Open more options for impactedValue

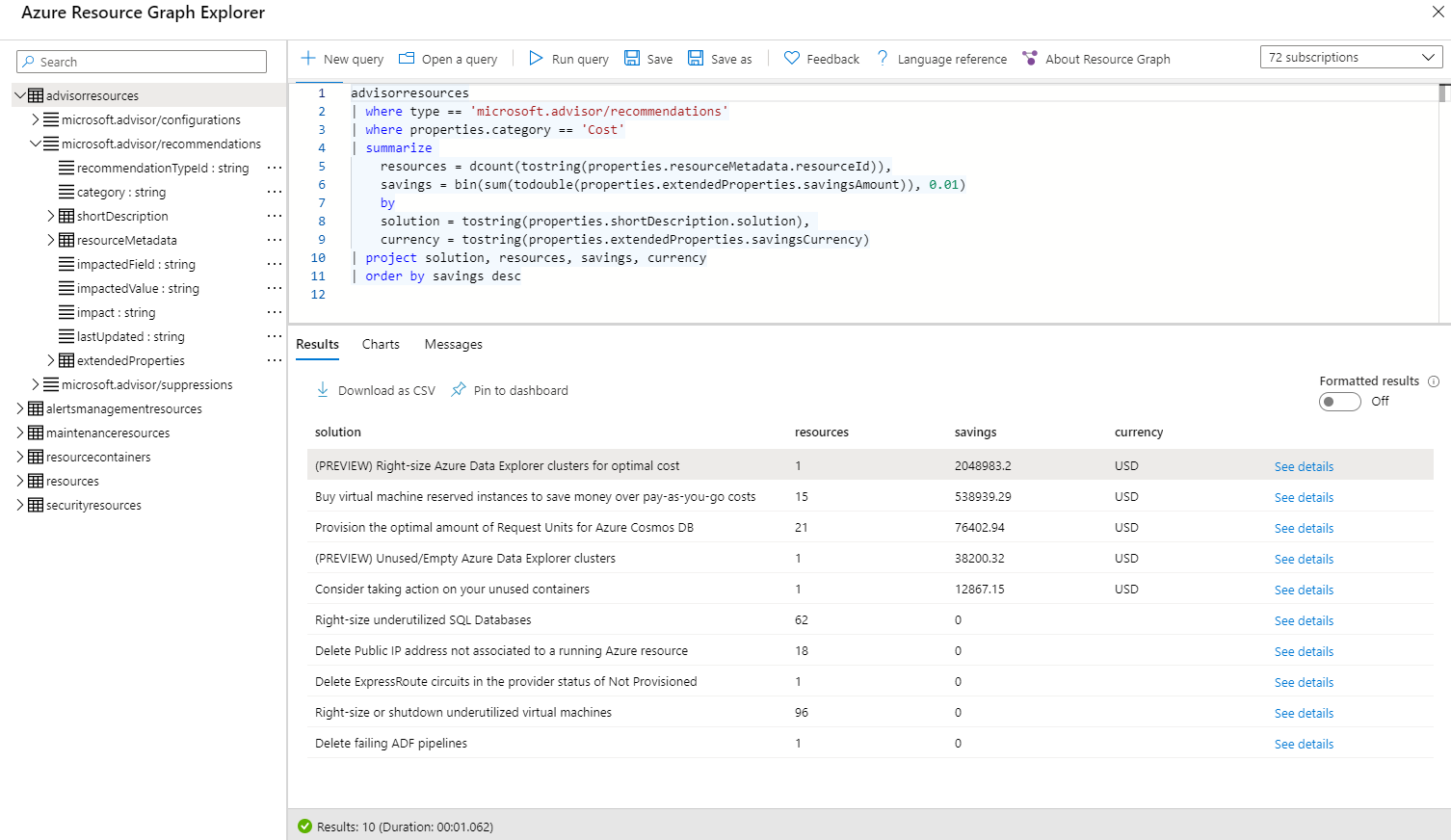275,288
